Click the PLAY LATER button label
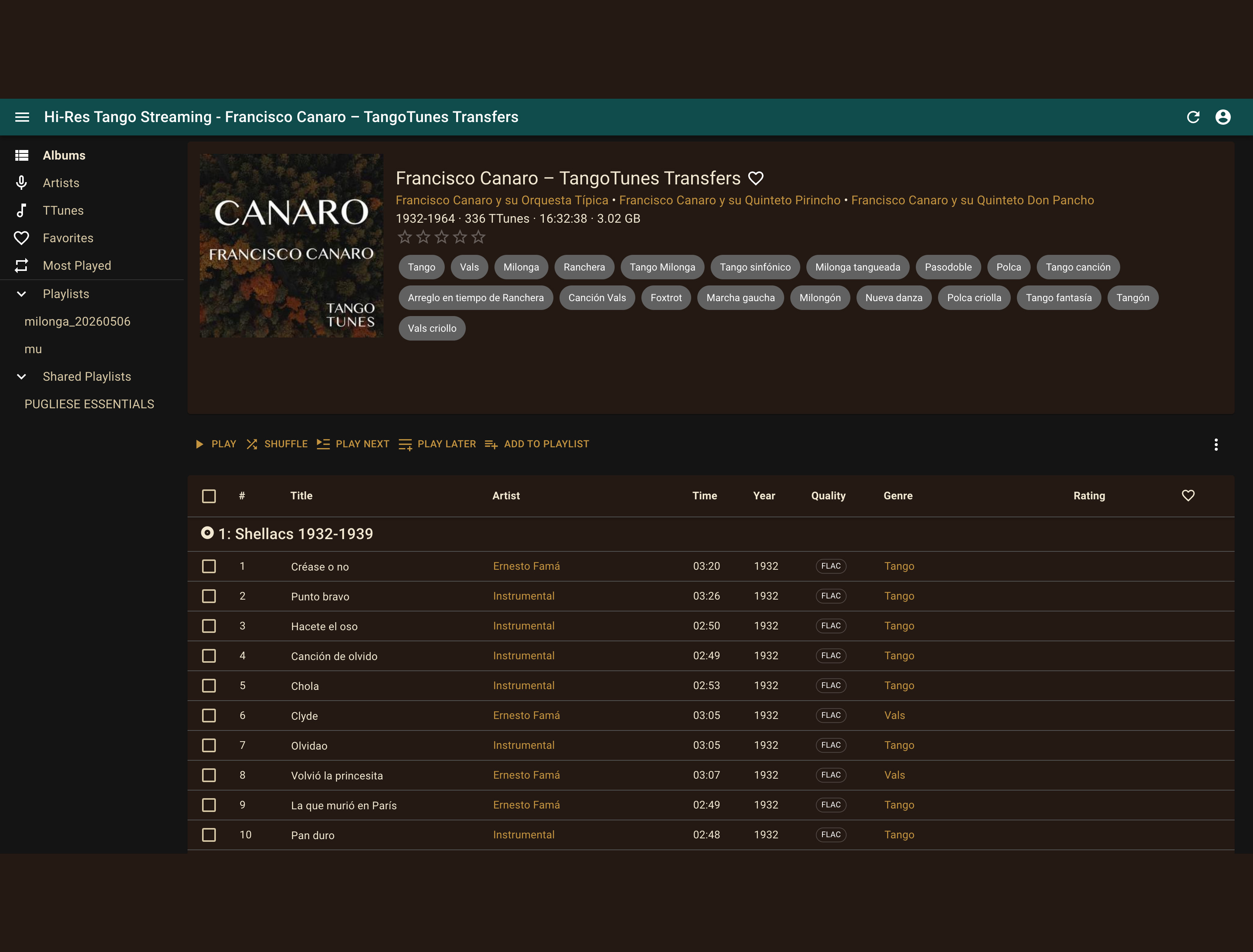Image resolution: width=1253 pixels, height=952 pixels. point(447,444)
